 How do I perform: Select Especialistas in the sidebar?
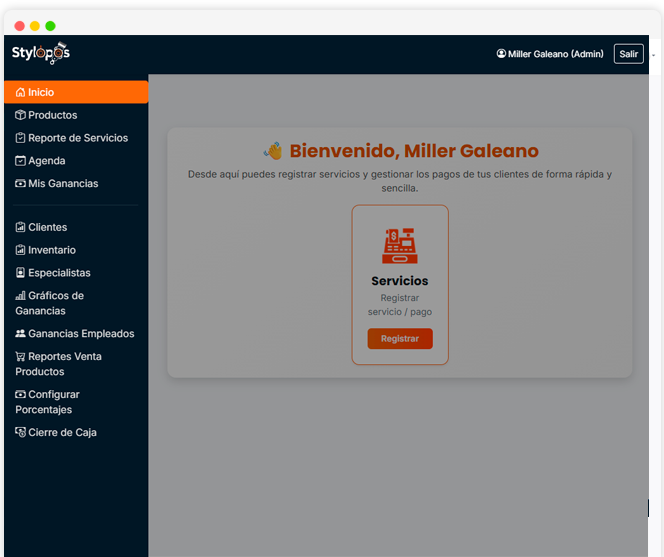(x=59, y=273)
